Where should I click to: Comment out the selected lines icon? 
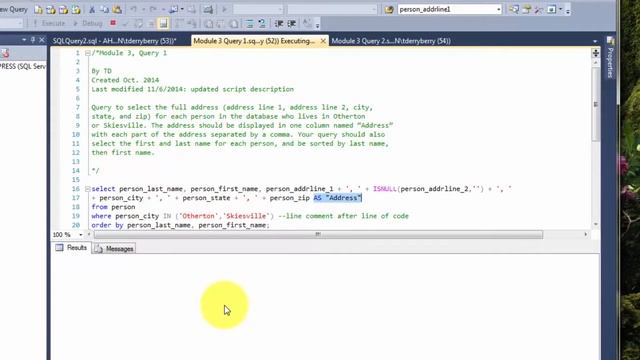point(249,24)
